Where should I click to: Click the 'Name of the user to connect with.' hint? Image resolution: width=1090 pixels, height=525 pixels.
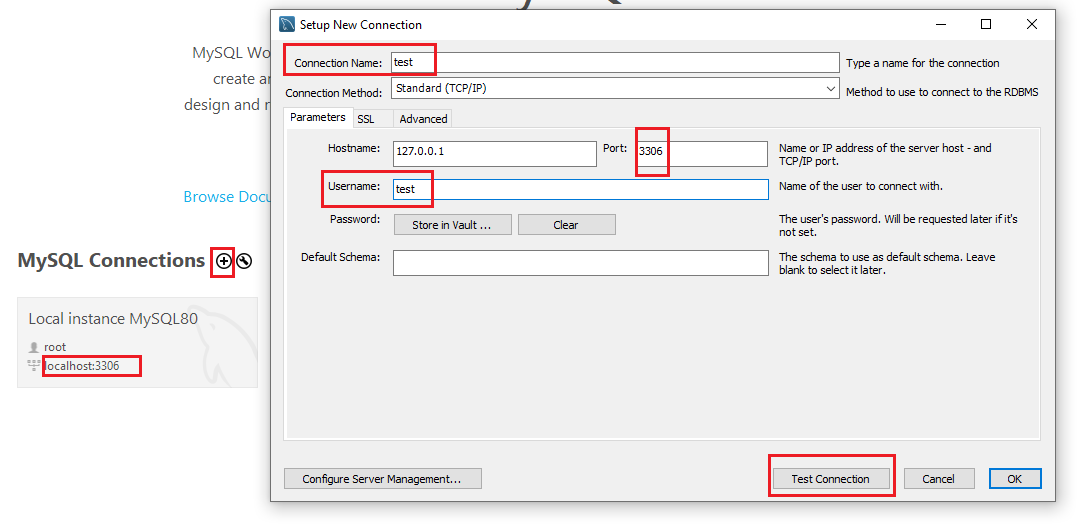pyautogui.click(x=861, y=186)
